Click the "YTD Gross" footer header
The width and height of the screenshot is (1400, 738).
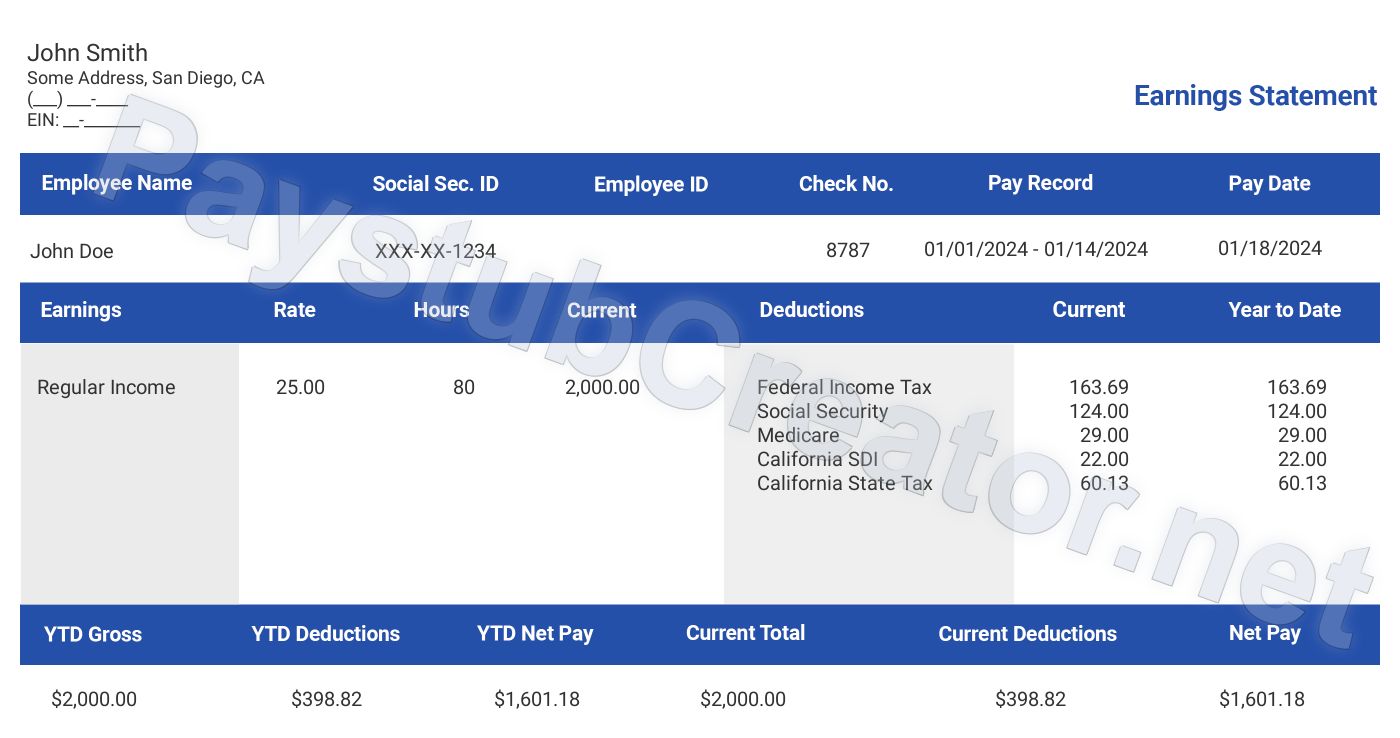click(x=93, y=634)
